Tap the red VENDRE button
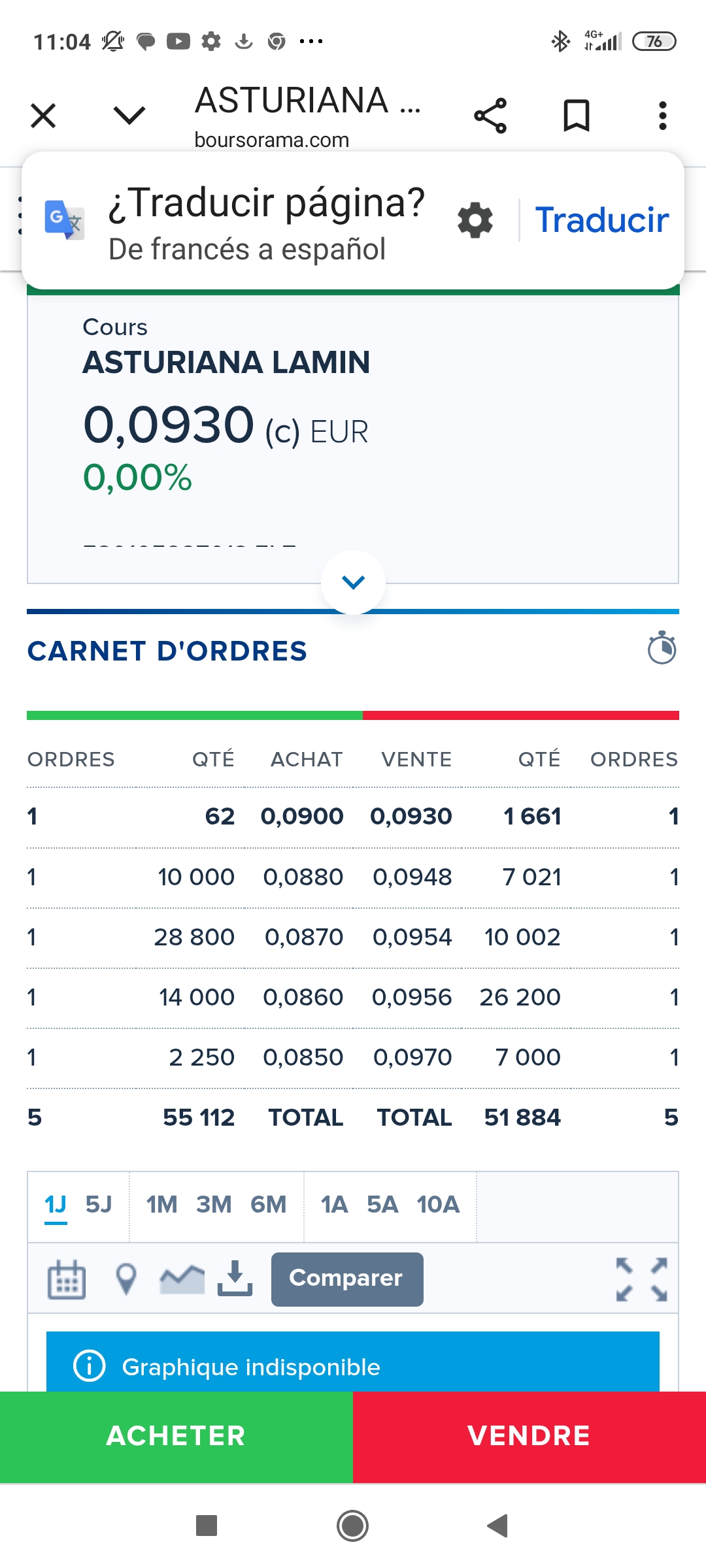 (529, 1436)
